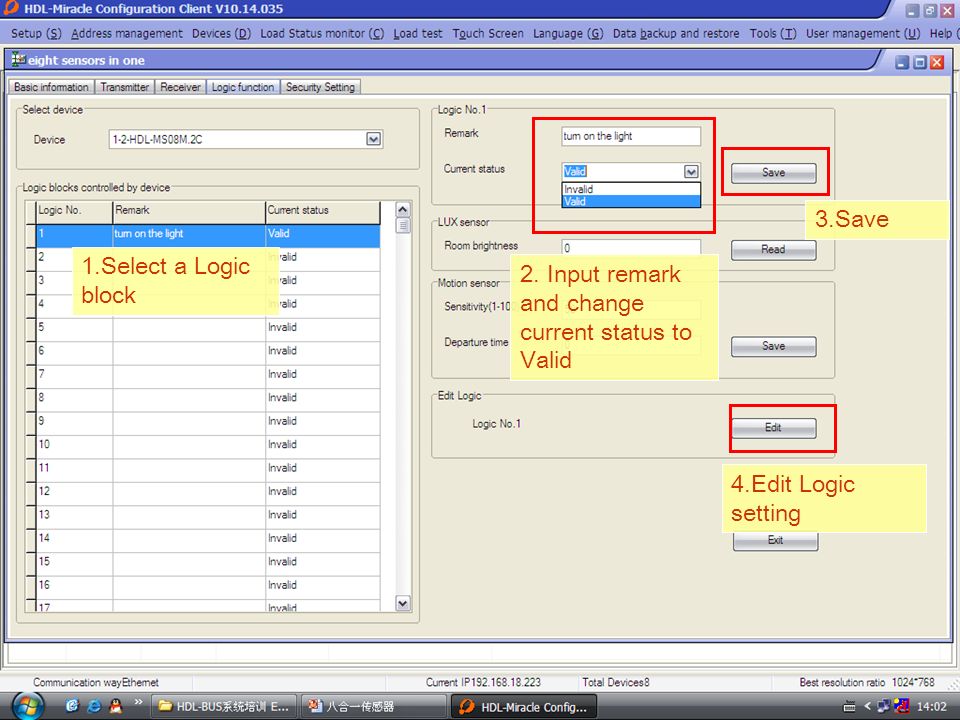Screen dimensions: 960x720
Task: Open Touch Screen menu
Action: (488, 34)
